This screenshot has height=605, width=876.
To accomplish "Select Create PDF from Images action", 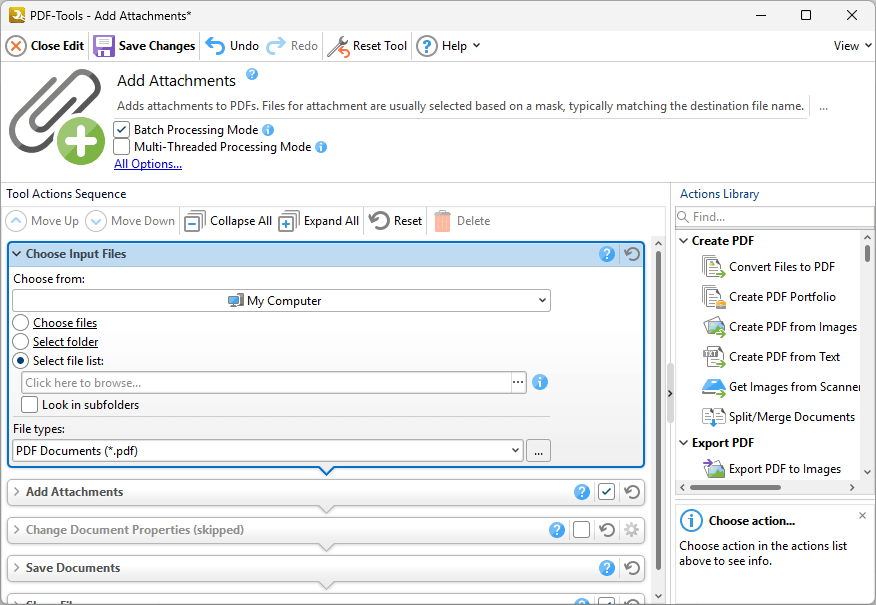I will click(780, 327).
